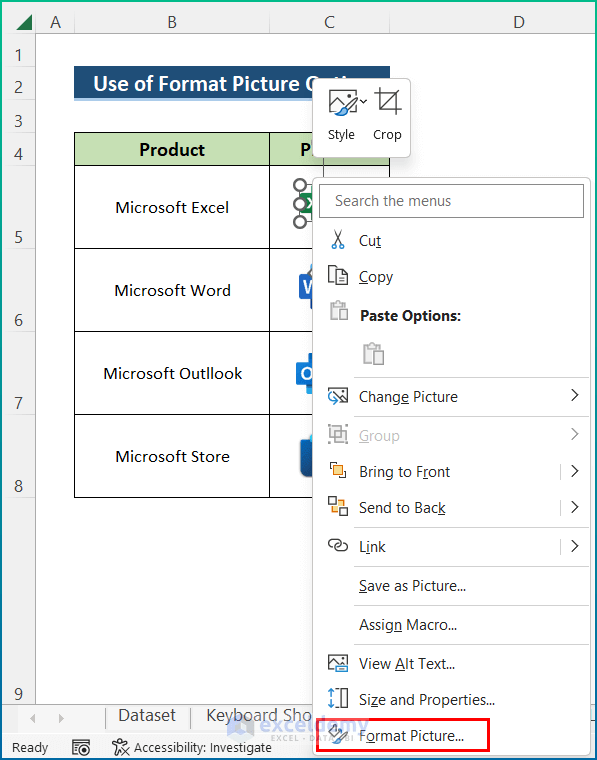This screenshot has width=597, height=760.
Task: Open the picture Style gallery
Action: (x=341, y=116)
